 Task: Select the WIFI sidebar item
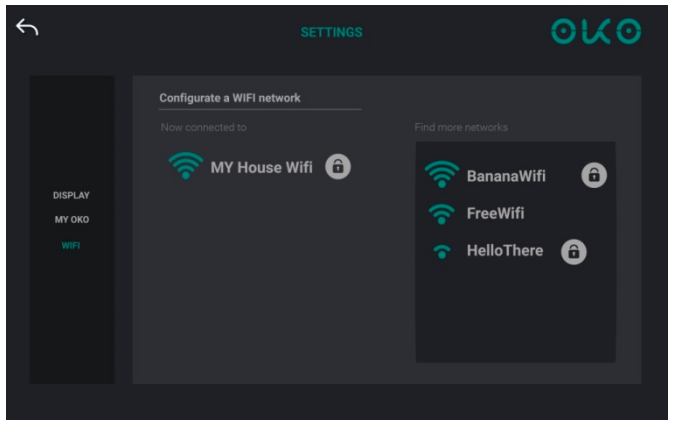click(71, 246)
